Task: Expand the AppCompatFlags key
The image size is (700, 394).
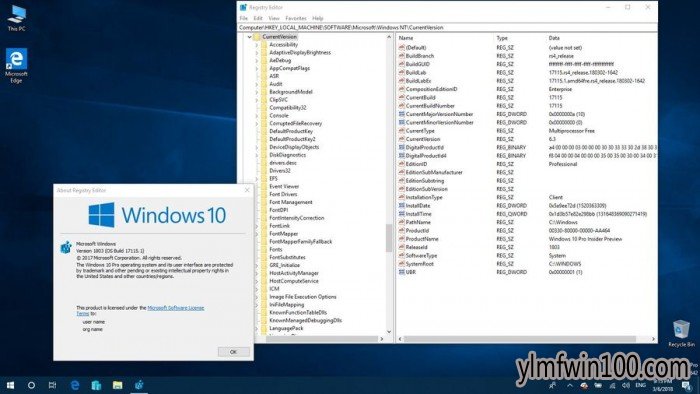Action: tap(257, 68)
